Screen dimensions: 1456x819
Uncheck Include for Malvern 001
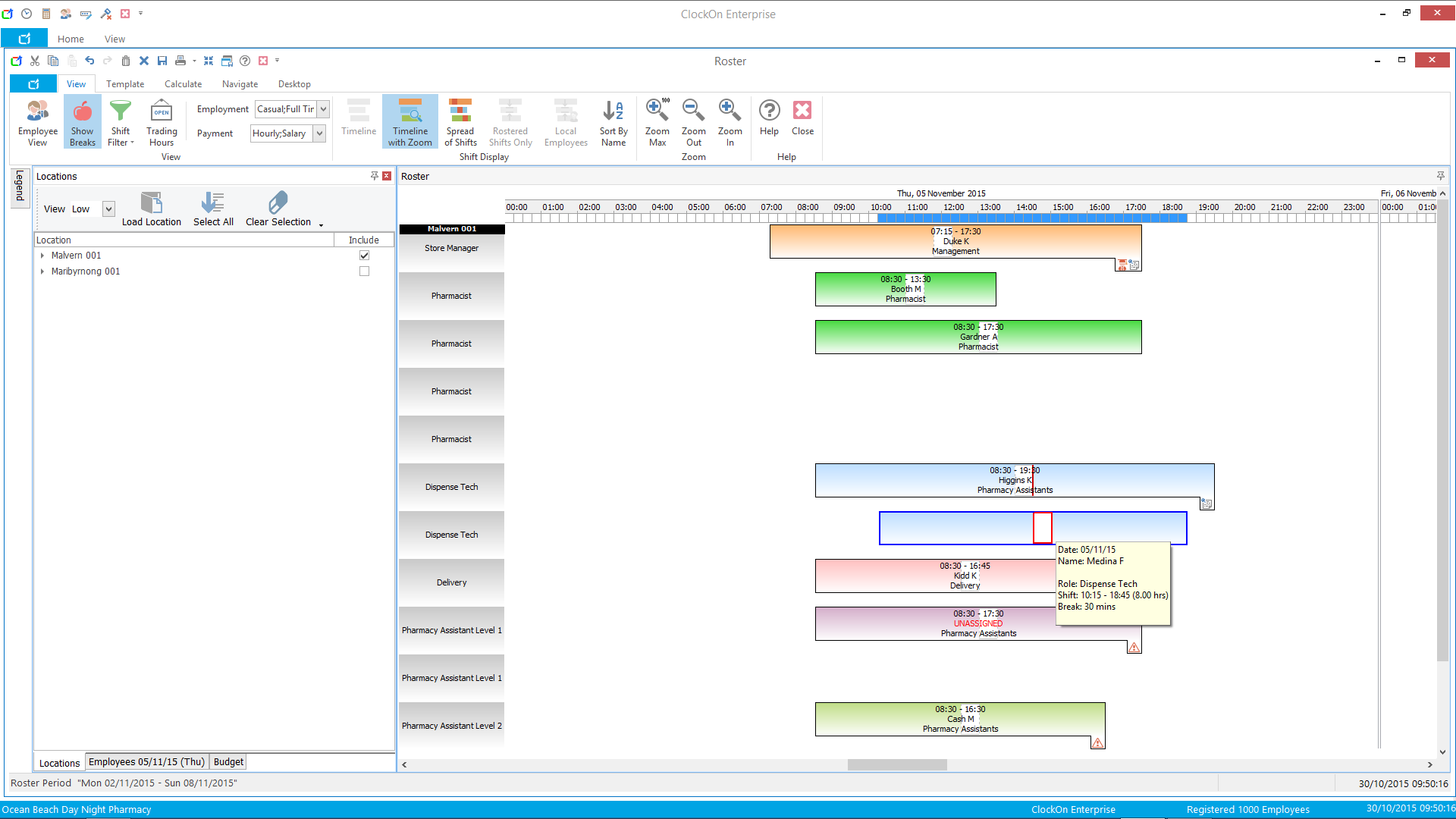364,256
